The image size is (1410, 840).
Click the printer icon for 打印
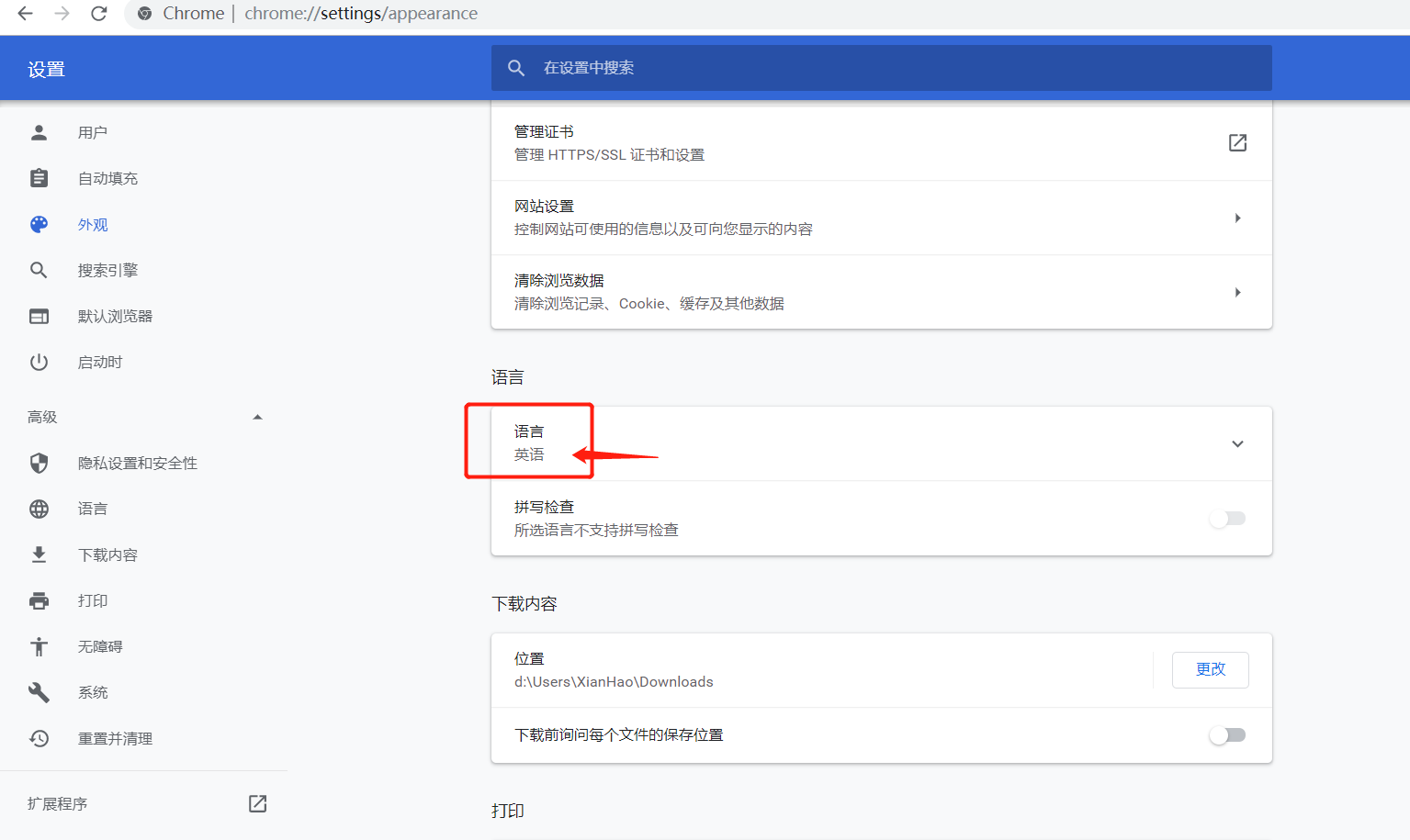pyautogui.click(x=39, y=601)
